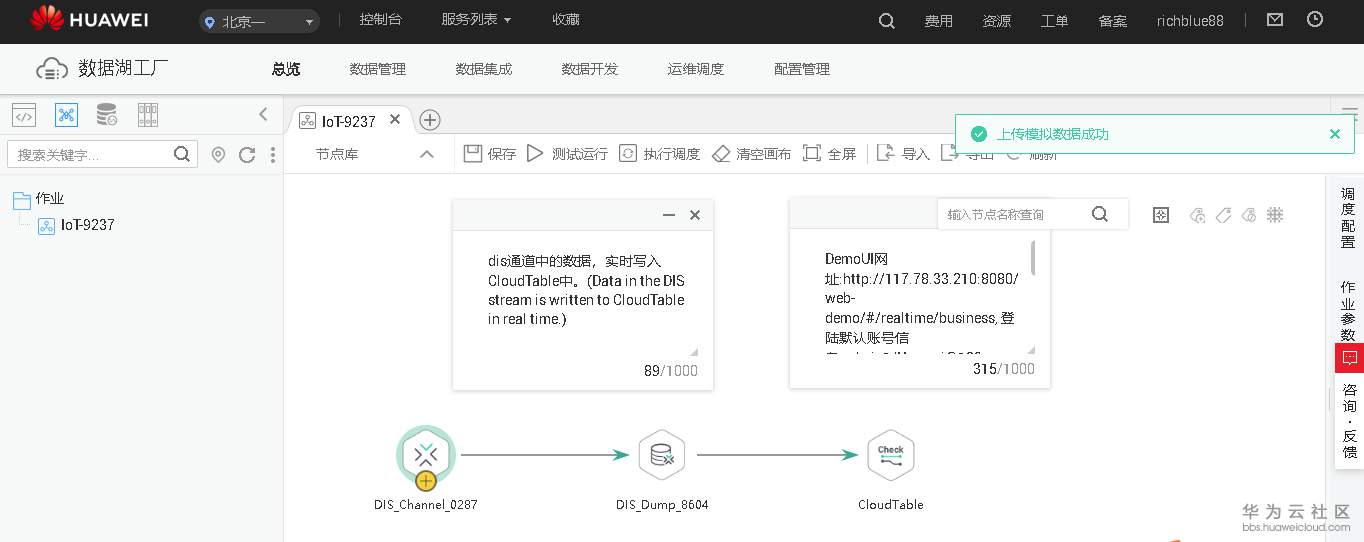Click the grid layout icon on canvas

1275,215
